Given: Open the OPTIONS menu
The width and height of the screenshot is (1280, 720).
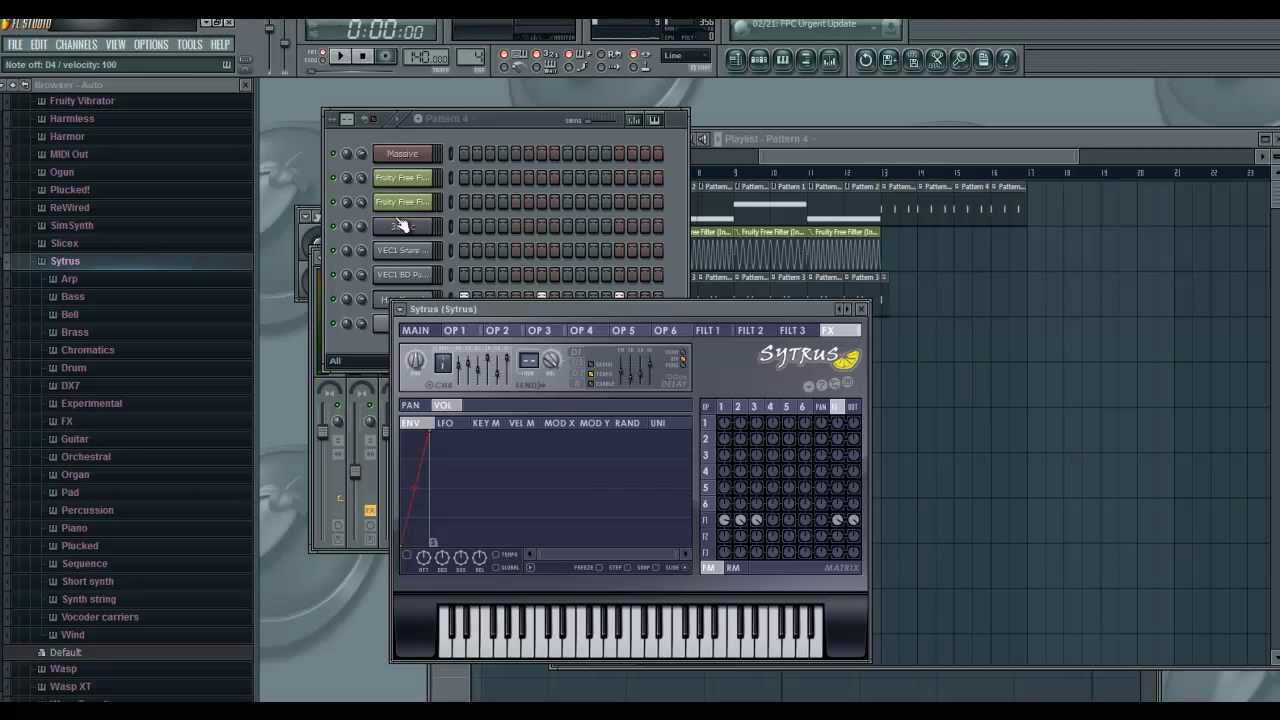Looking at the screenshot, I should (151, 45).
